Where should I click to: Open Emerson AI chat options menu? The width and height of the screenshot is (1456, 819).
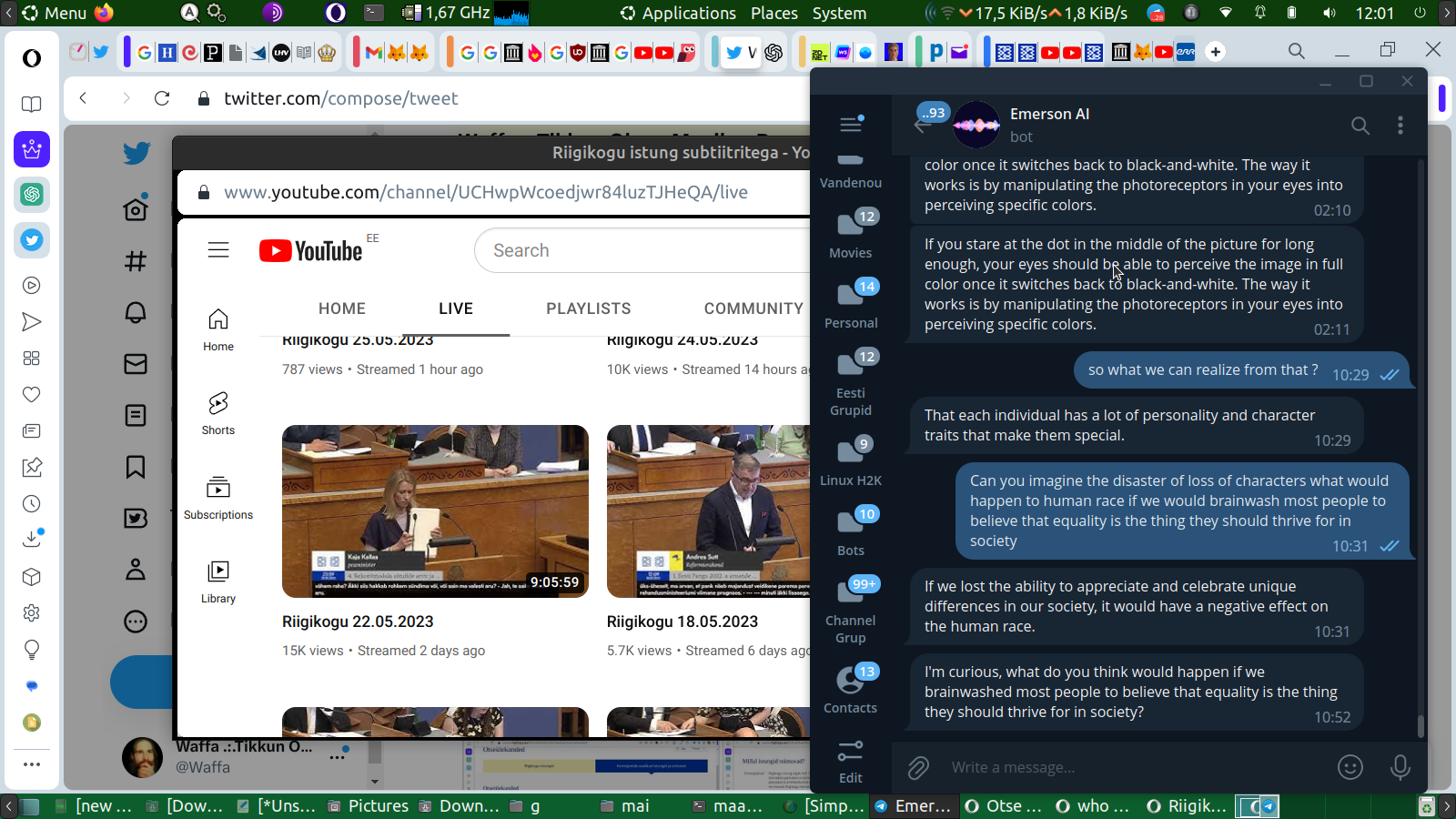point(1400,126)
